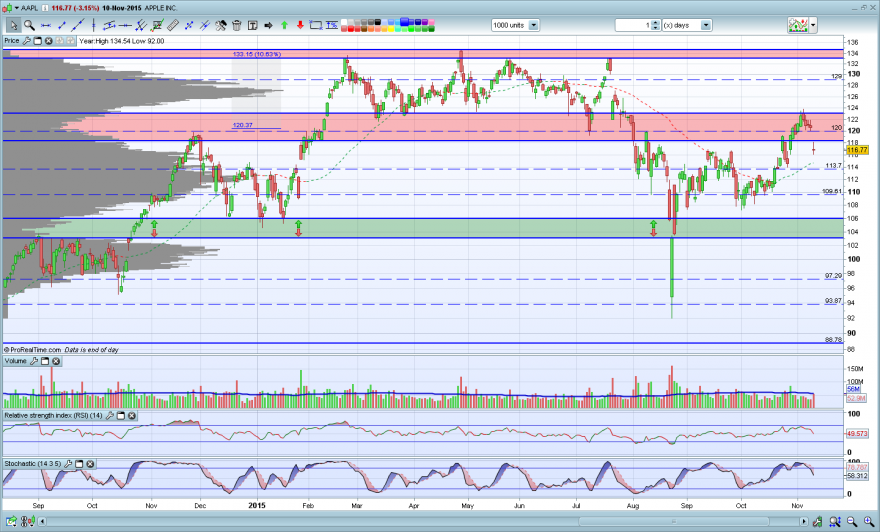
Task: Select the parallel channel drawing tool
Action: (x=109, y=25)
